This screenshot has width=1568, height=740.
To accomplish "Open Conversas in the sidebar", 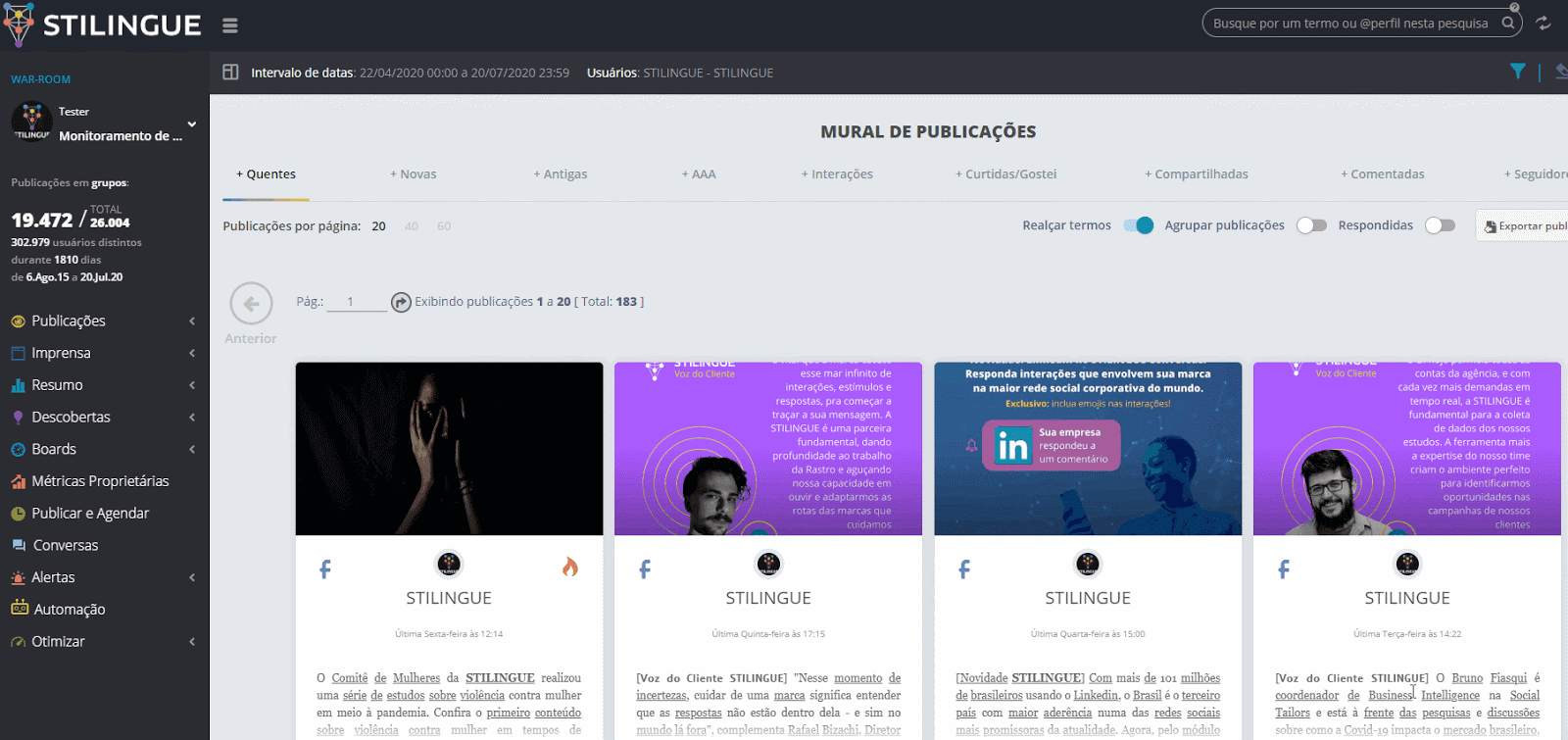I will [x=66, y=546].
